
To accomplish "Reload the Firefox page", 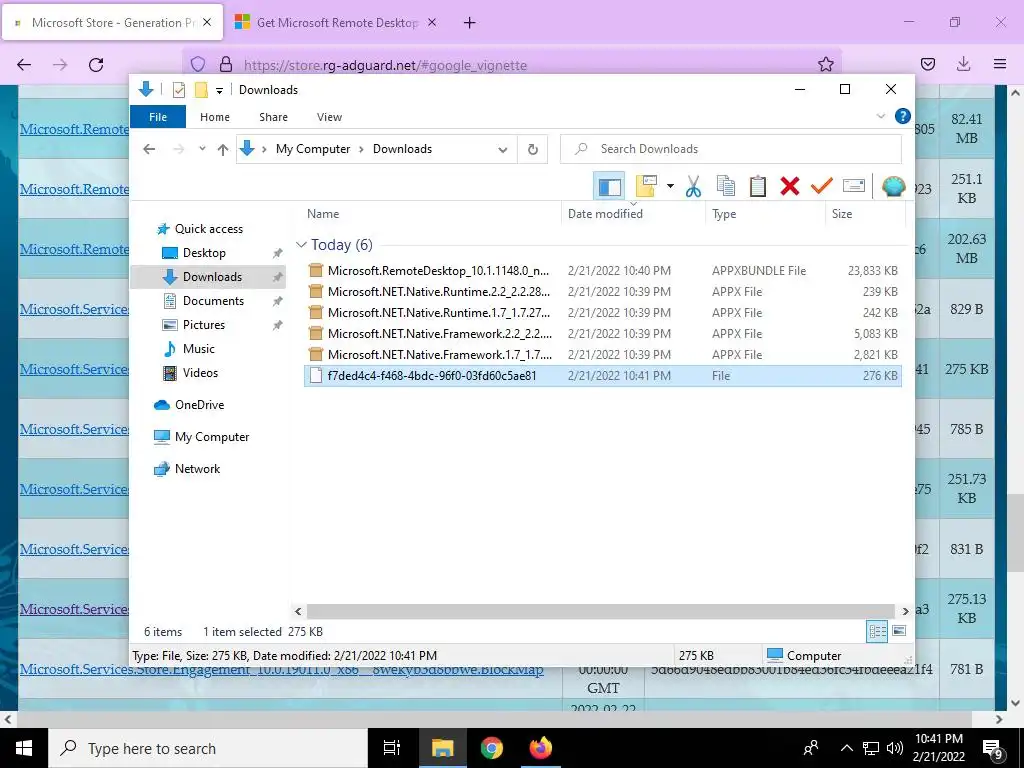I will (x=96, y=65).
